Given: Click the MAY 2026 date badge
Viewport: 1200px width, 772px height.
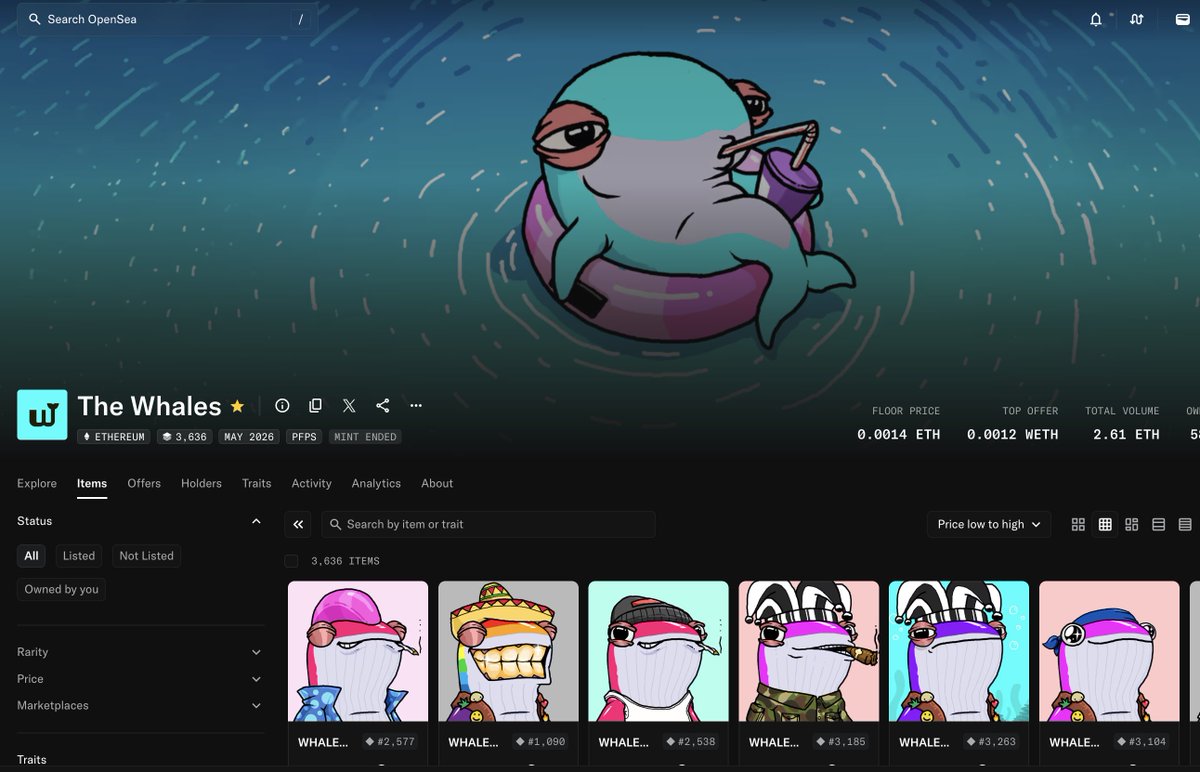Looking at the screenshot, I should click(249, 437).
